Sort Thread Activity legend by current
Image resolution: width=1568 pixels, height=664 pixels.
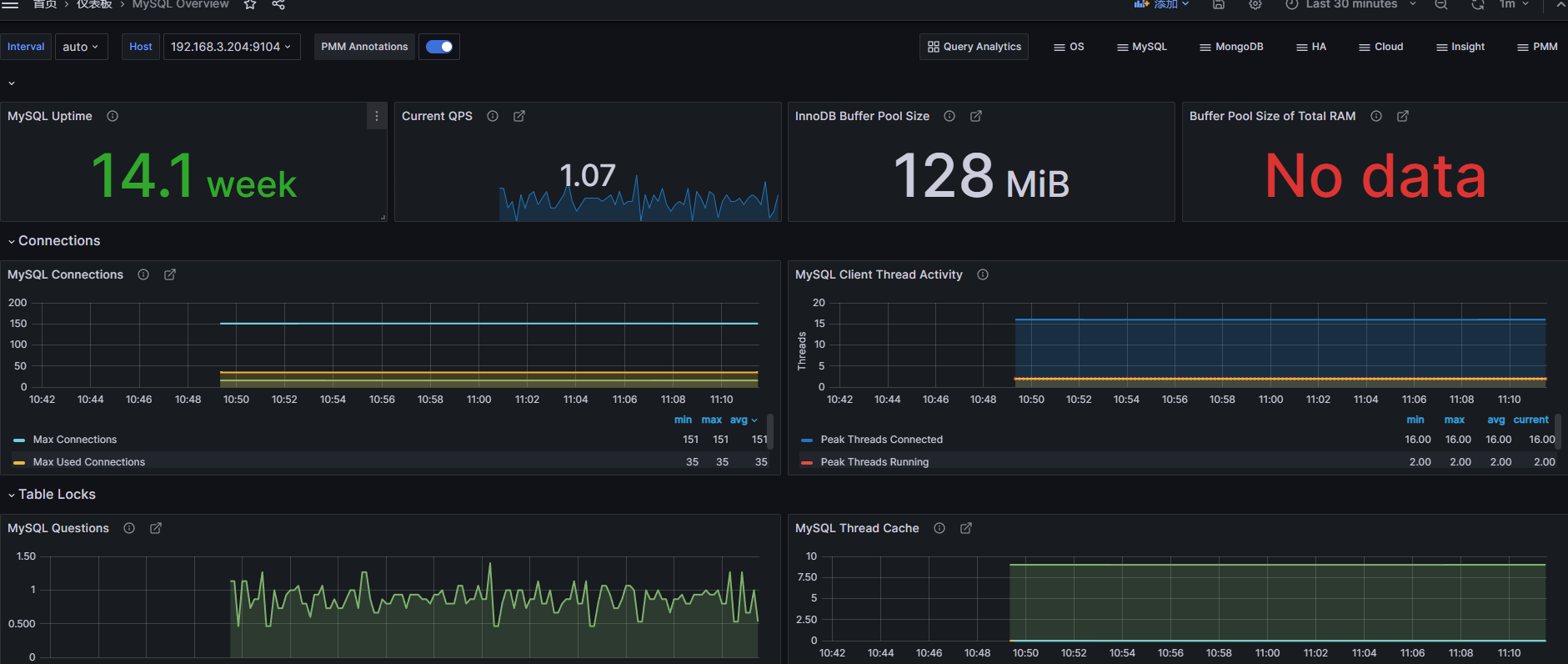pos(1531,420)
